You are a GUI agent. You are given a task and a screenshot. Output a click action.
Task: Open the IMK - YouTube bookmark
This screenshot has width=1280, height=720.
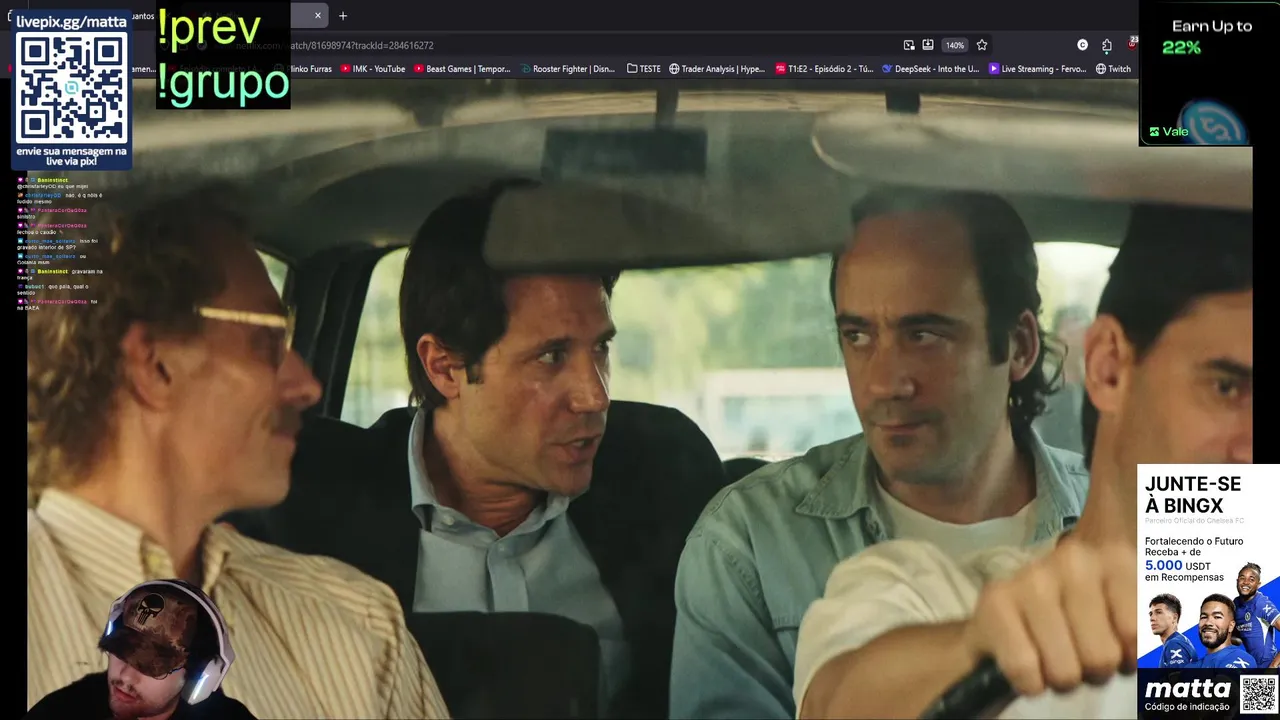[373, 69]
